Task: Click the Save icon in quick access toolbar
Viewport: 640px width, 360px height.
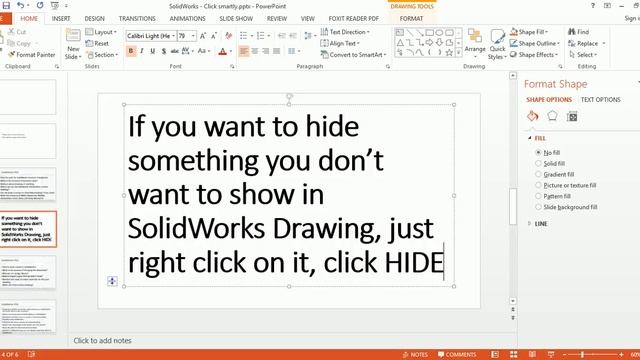Action: (6, 6)
